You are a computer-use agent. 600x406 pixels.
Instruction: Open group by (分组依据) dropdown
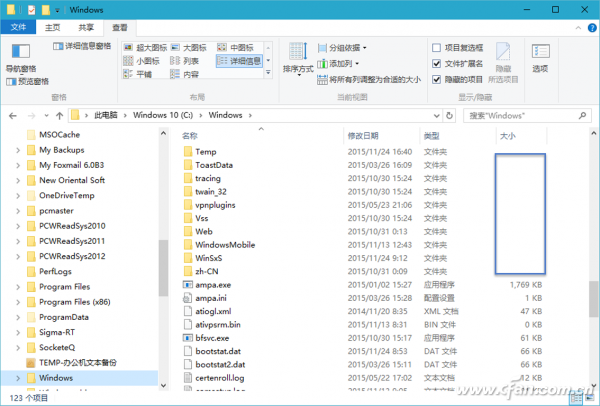[x=342, y=48]
